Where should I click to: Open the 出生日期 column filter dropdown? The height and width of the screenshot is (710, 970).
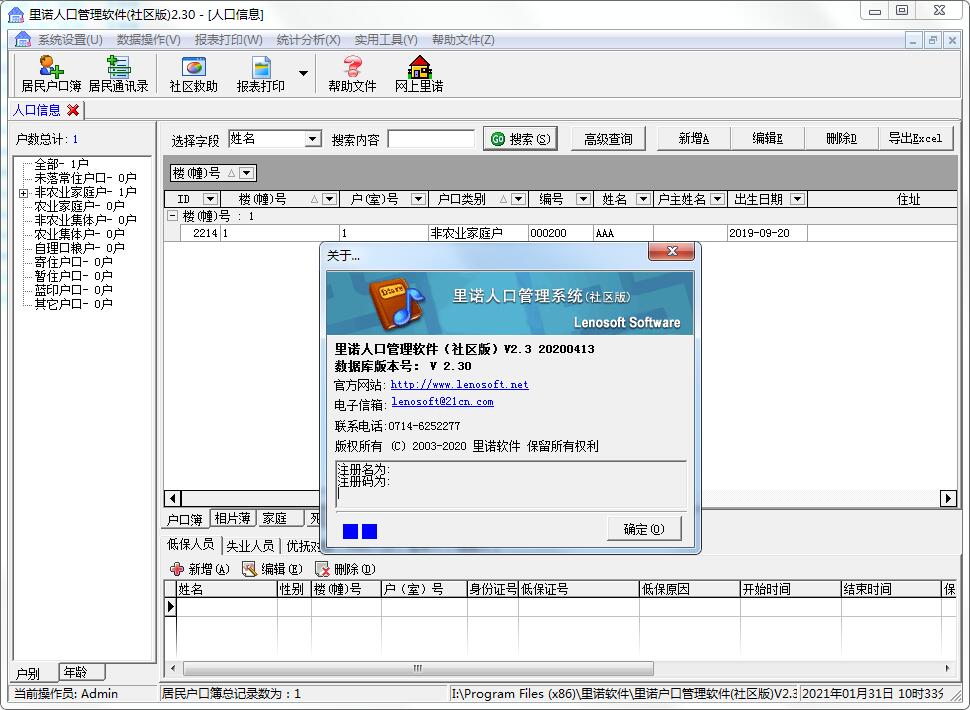[797, 199]
